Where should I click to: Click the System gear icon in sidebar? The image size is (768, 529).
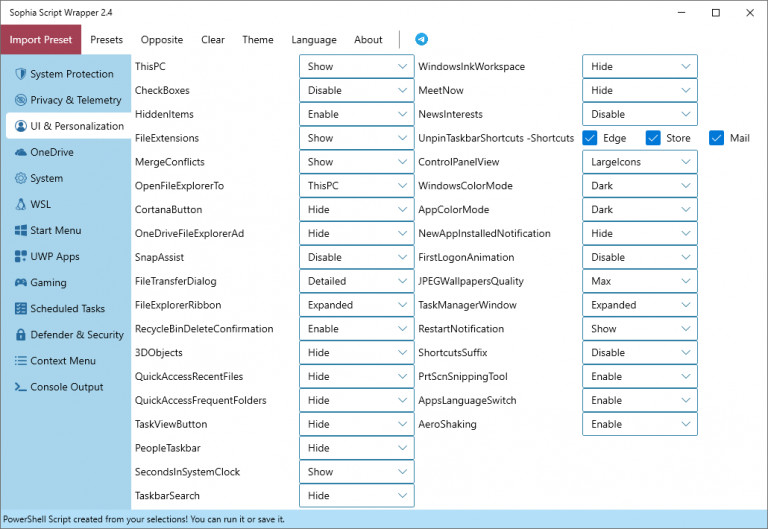point(21,178)
